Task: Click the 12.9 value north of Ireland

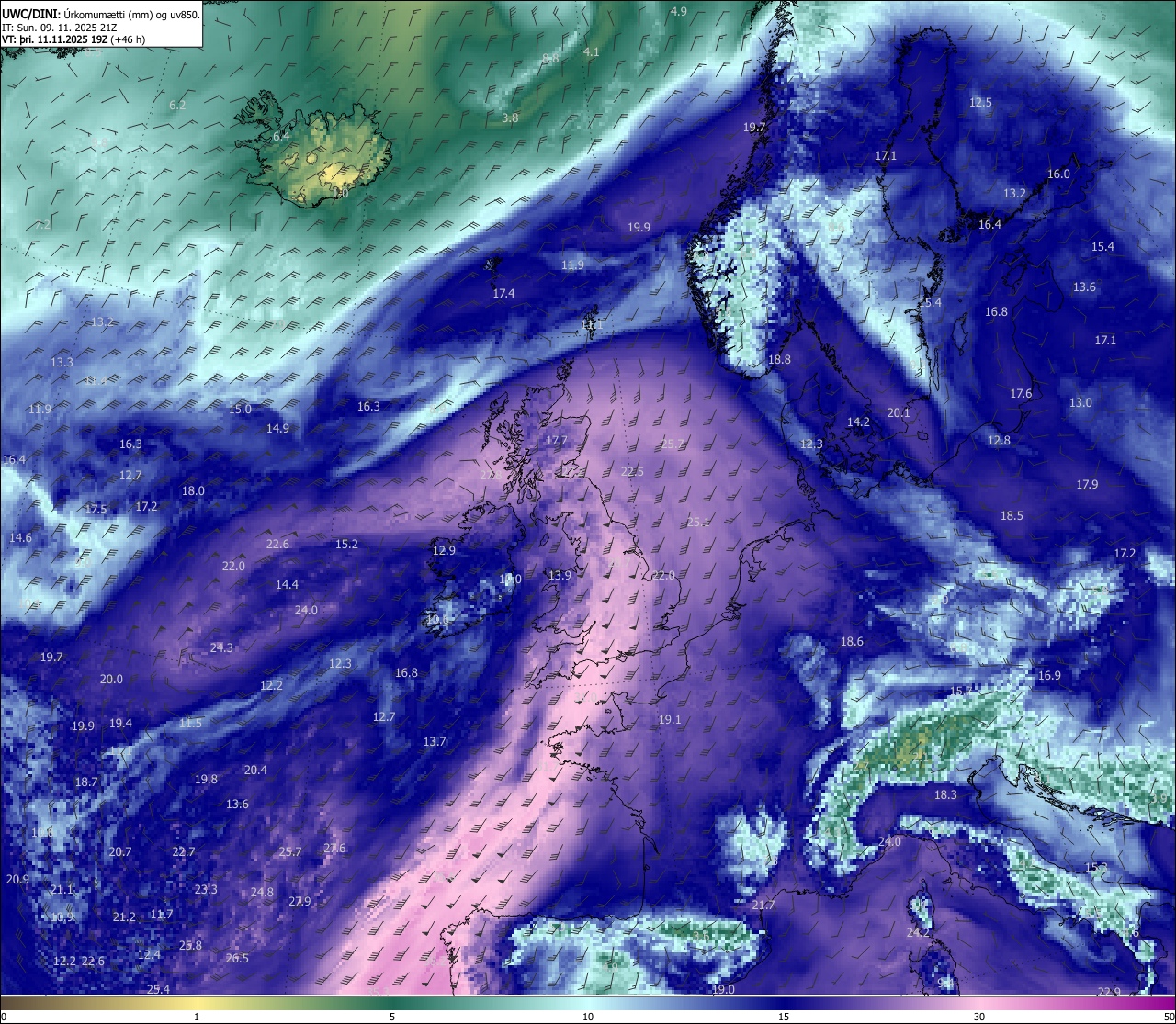Action: coord(444,551)
